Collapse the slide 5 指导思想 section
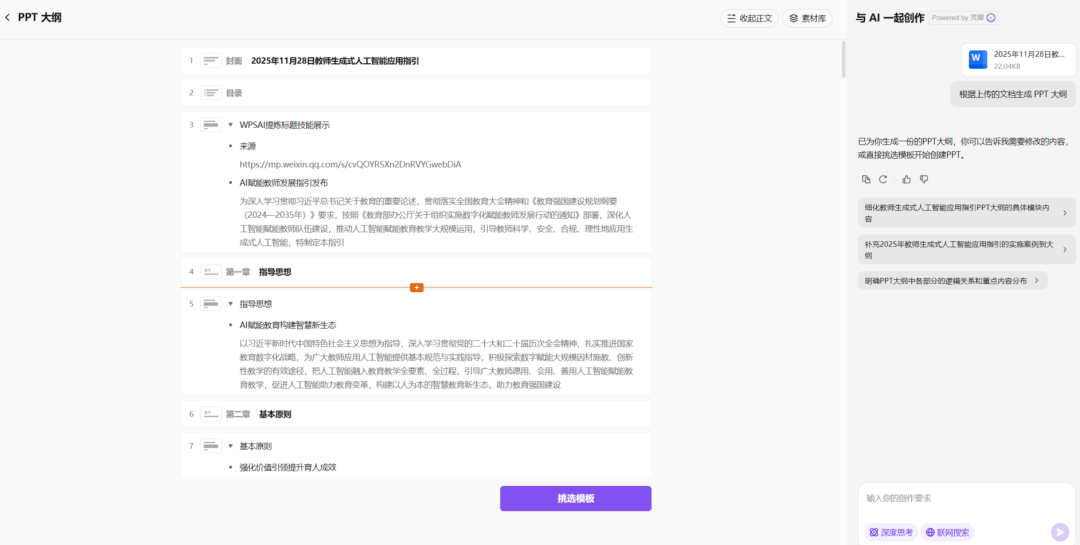The height and width of the screenshot is (545, 1080). pyautogui.click(x=230, y=304)
